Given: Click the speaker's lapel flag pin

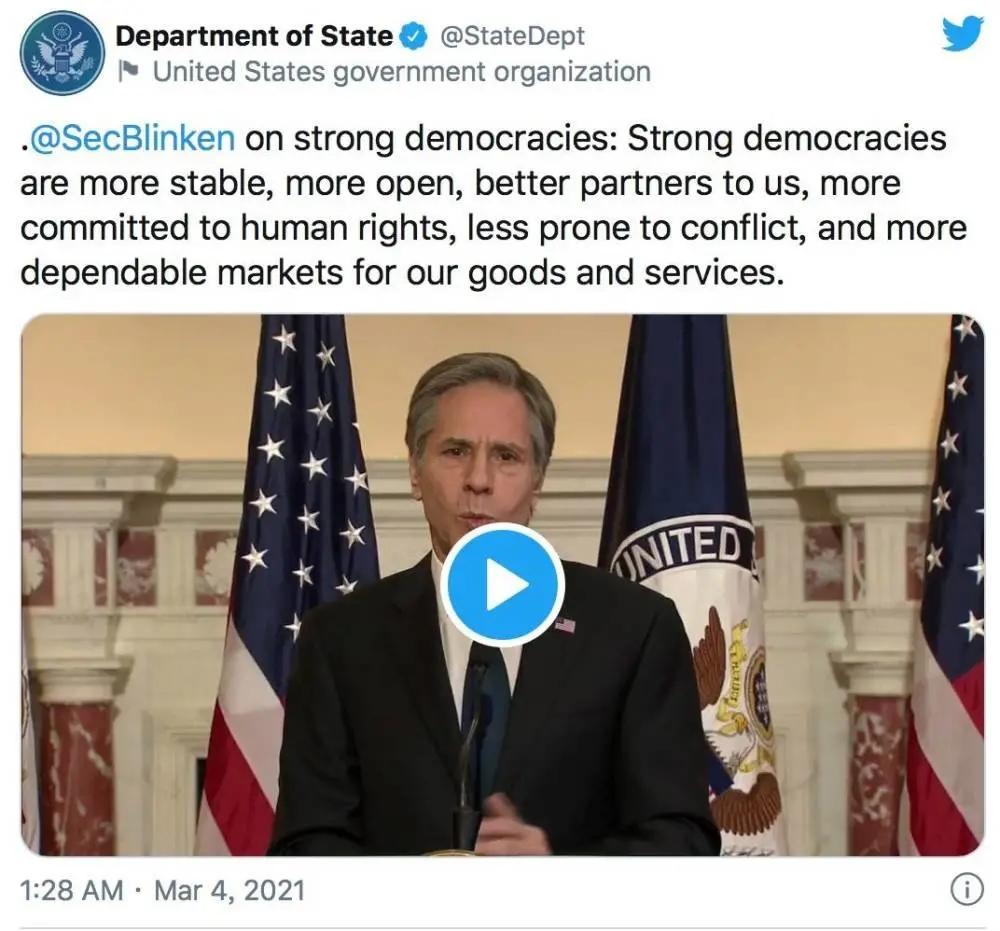Looking at the screenshot, I should point(564,625).
